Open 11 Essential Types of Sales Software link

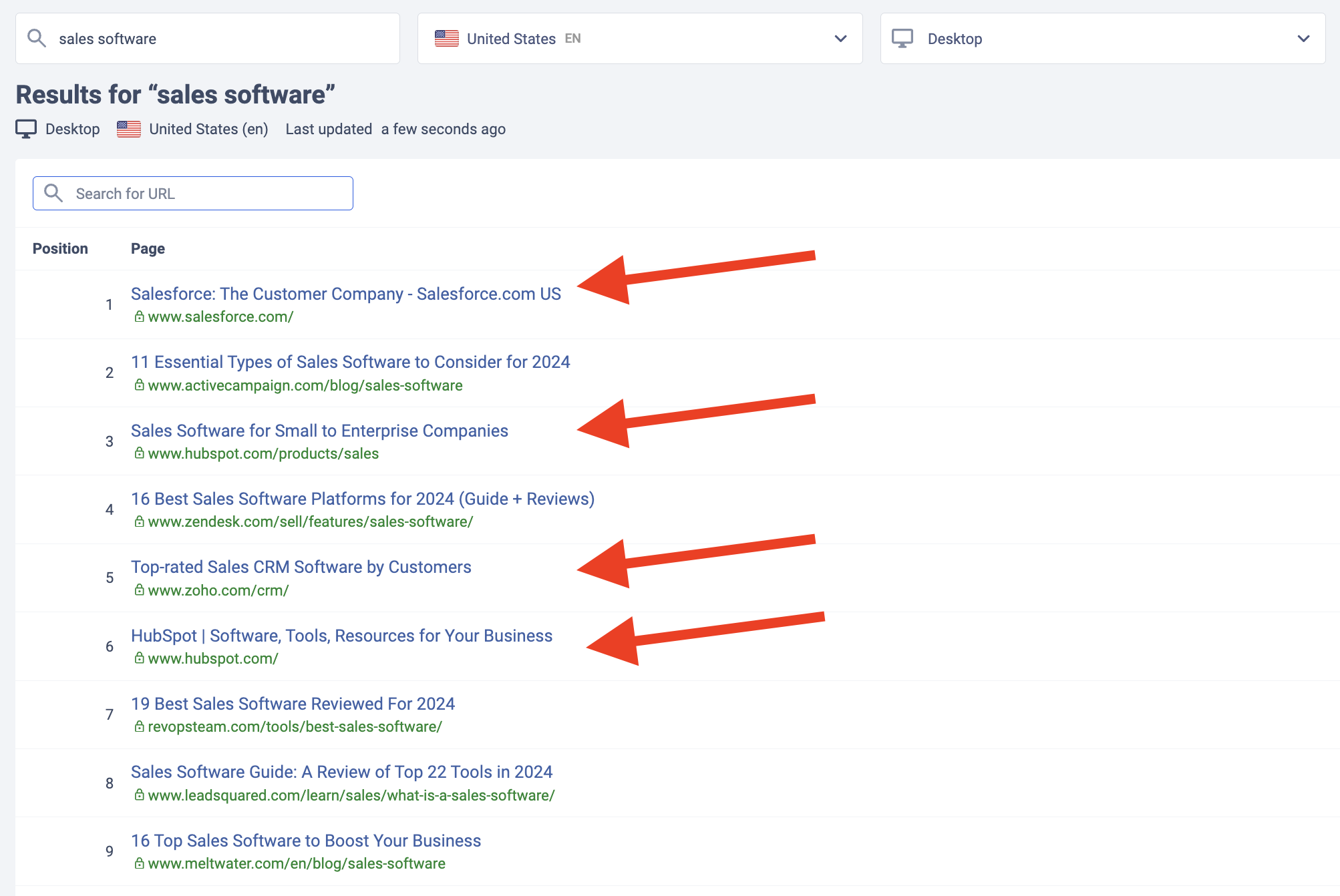click(x=350, y=362)
